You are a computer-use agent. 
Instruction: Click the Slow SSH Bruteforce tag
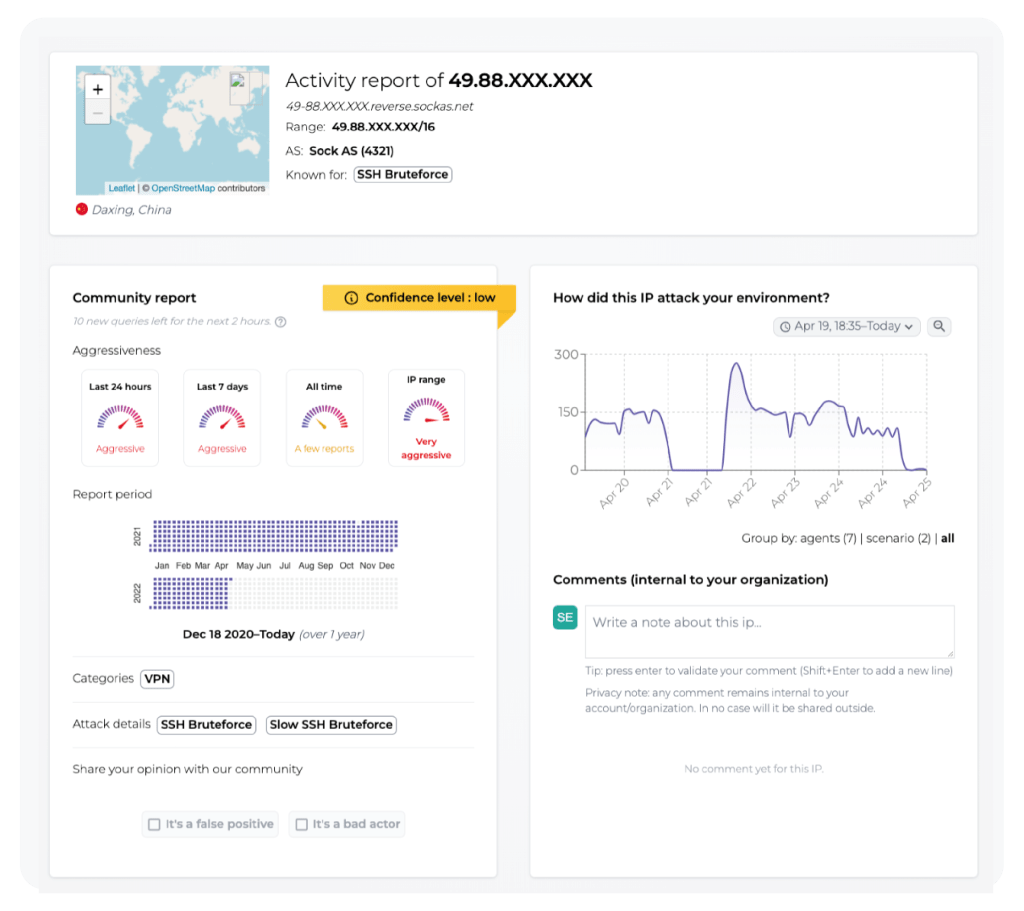pos(331,725)
